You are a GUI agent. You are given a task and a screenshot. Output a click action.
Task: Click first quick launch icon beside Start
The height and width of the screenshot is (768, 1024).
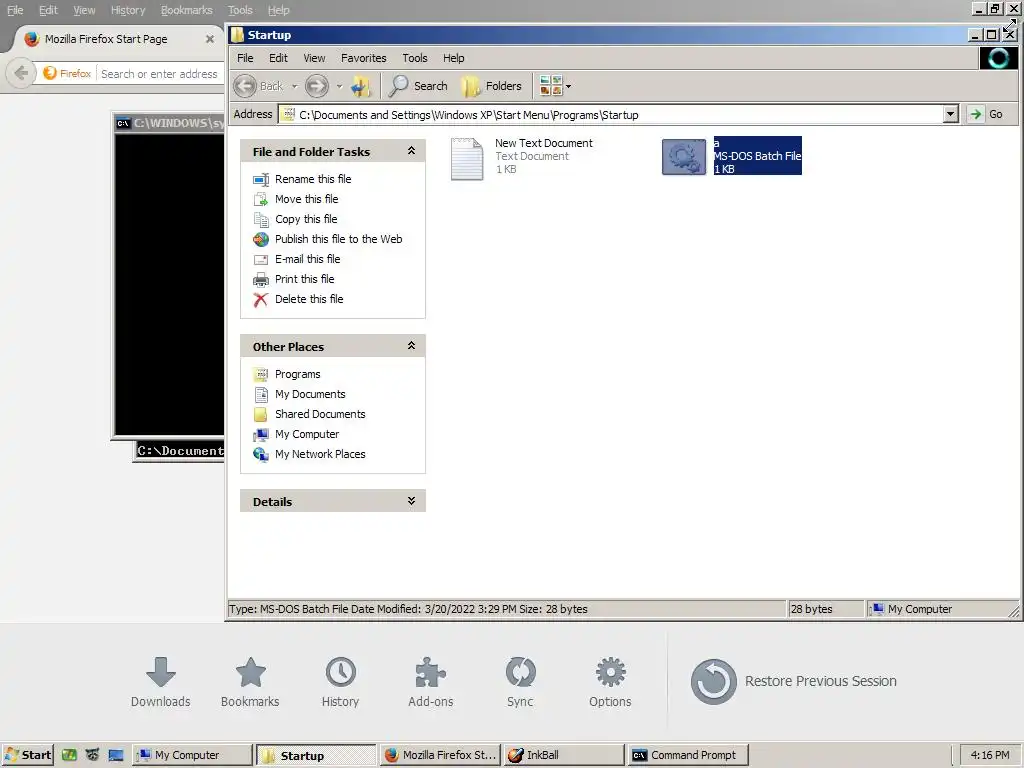[x=69, y=756]
